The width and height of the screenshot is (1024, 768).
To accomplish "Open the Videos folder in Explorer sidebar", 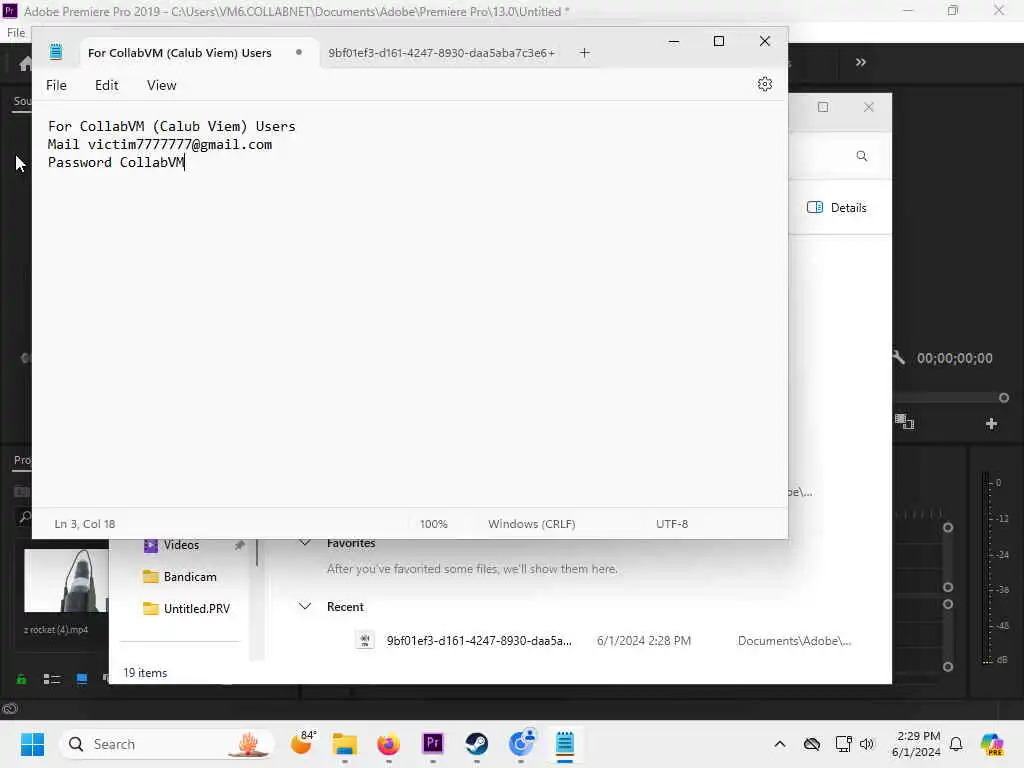I will coord(181,545).
